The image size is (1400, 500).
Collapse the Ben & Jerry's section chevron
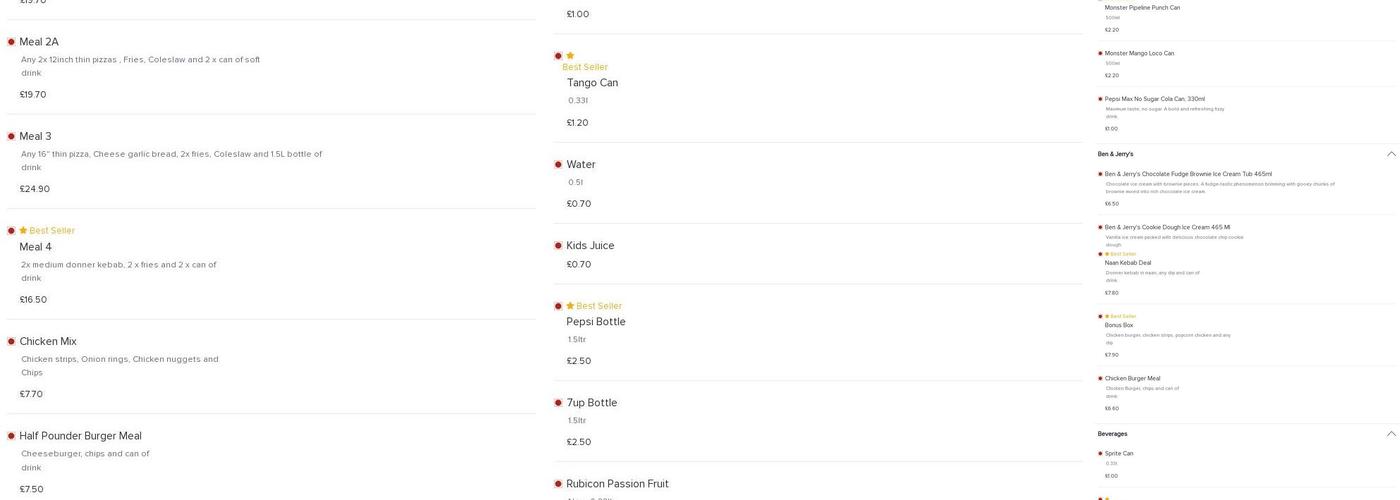click(x=1391, y=154)
